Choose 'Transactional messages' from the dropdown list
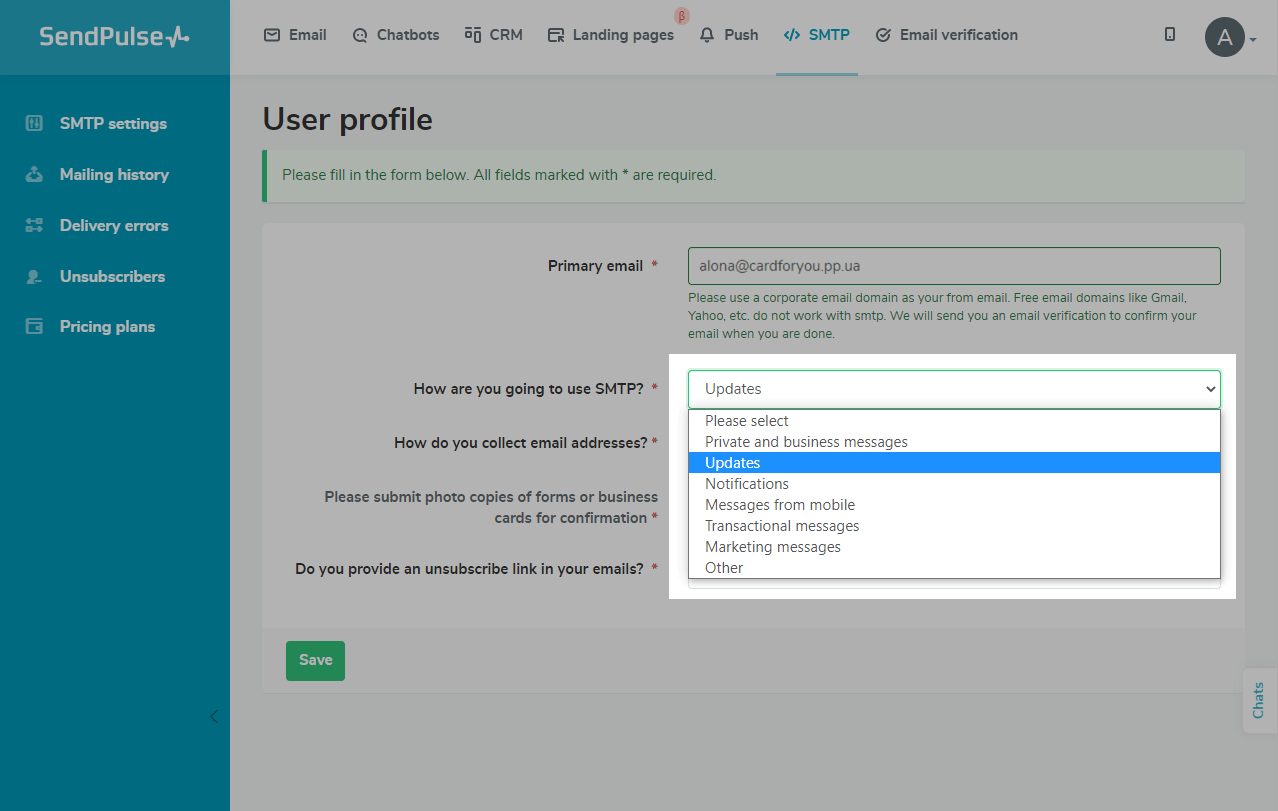 (781, 526)
